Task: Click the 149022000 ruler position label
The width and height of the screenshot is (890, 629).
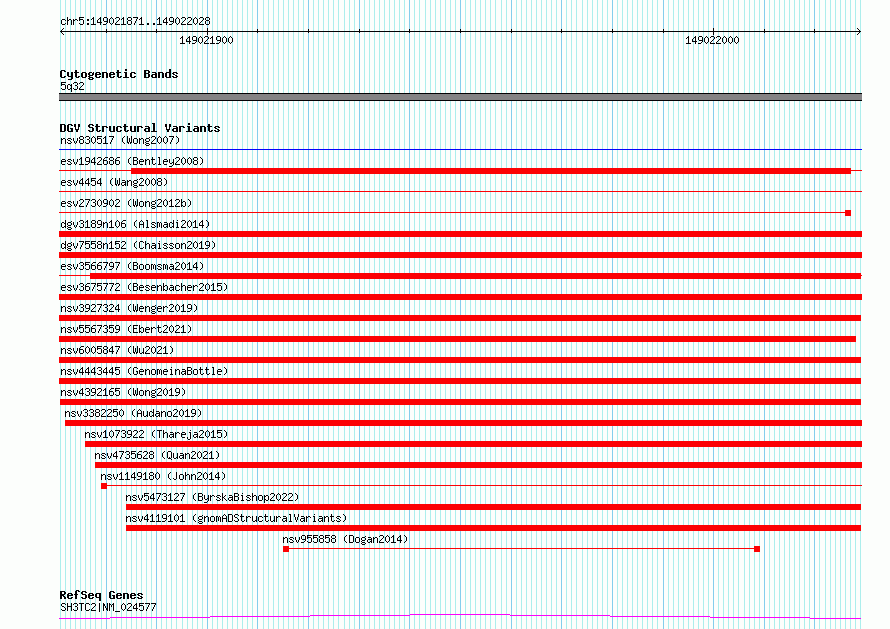Action: click(712, 40)
